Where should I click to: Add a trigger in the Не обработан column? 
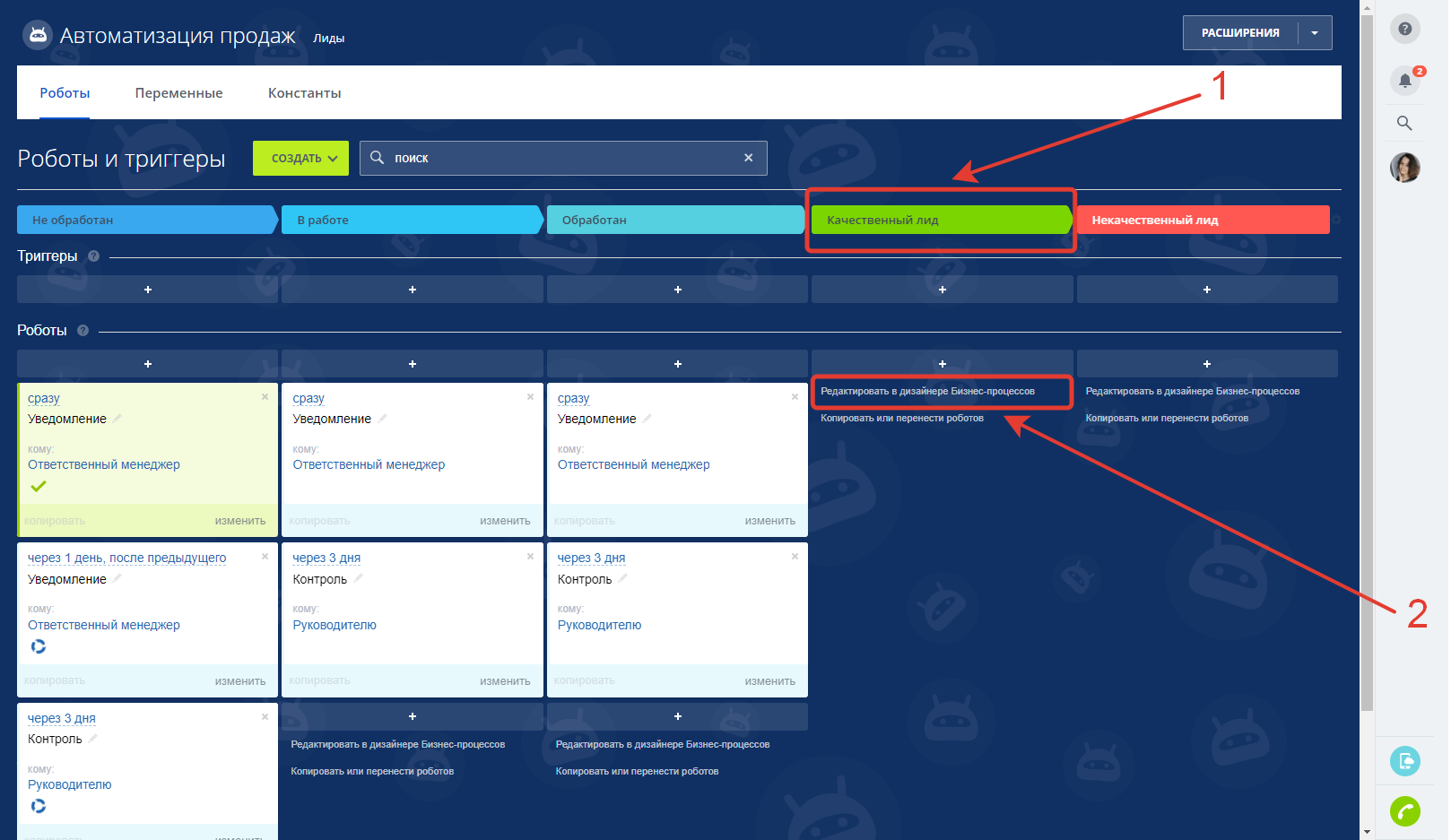coord(148,290)
